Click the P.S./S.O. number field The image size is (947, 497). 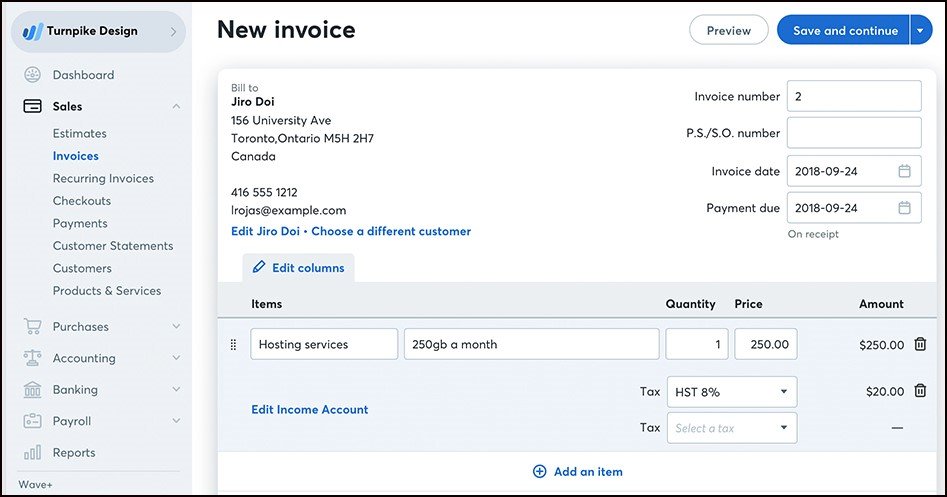[x=853, y=133]
